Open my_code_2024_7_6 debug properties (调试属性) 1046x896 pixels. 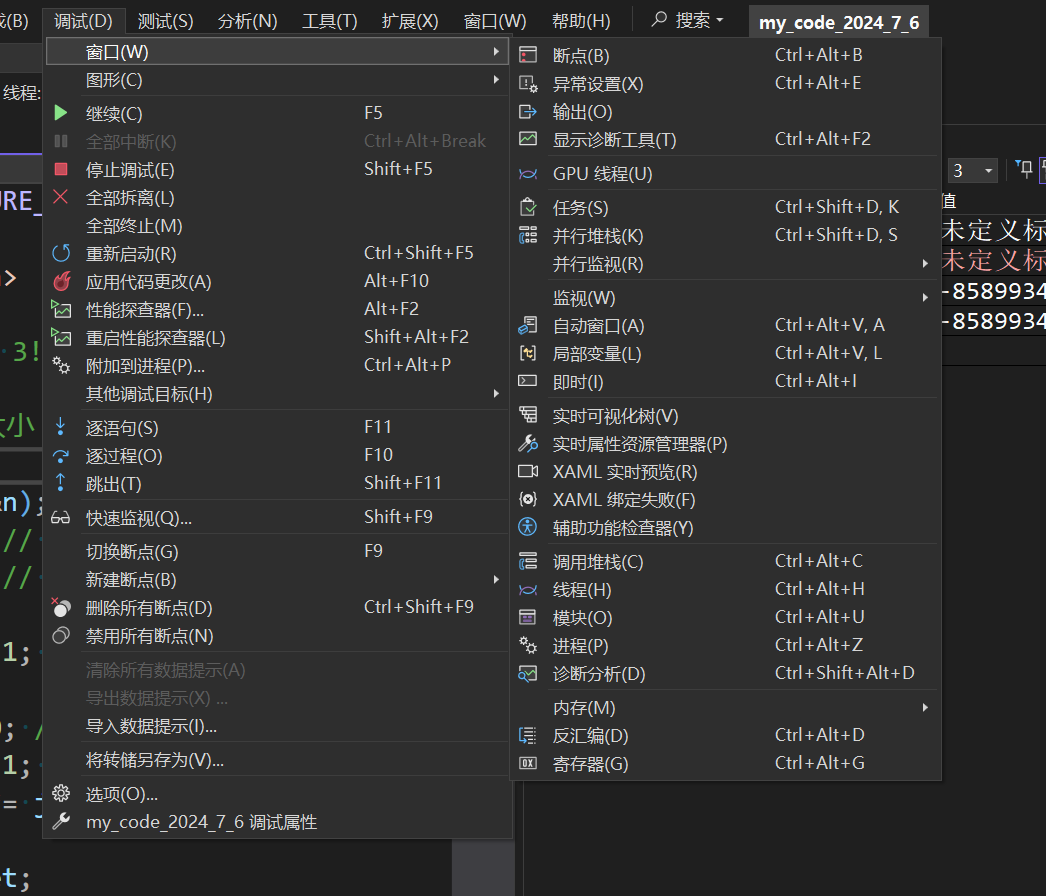click(201, 822)
